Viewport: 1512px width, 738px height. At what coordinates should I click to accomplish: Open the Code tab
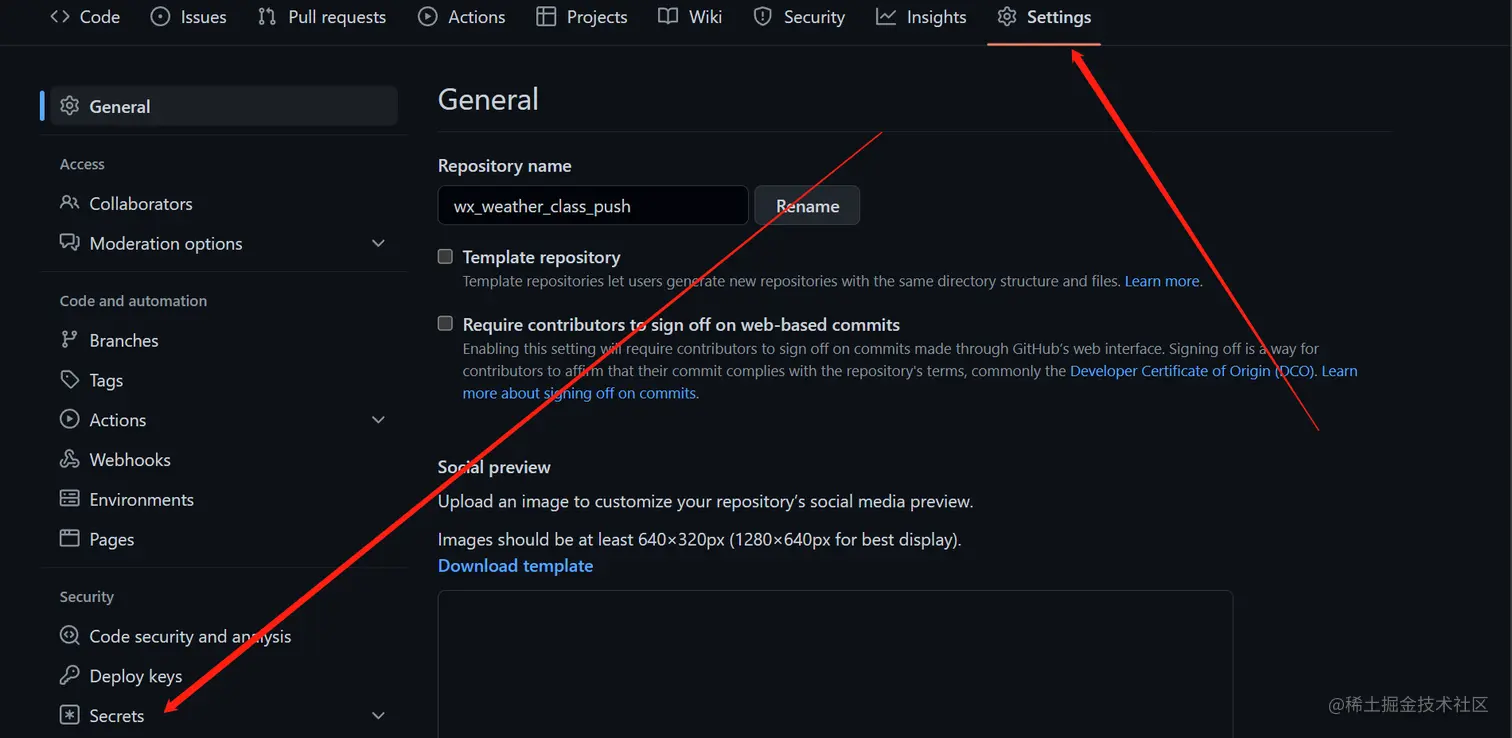(85, 17)
